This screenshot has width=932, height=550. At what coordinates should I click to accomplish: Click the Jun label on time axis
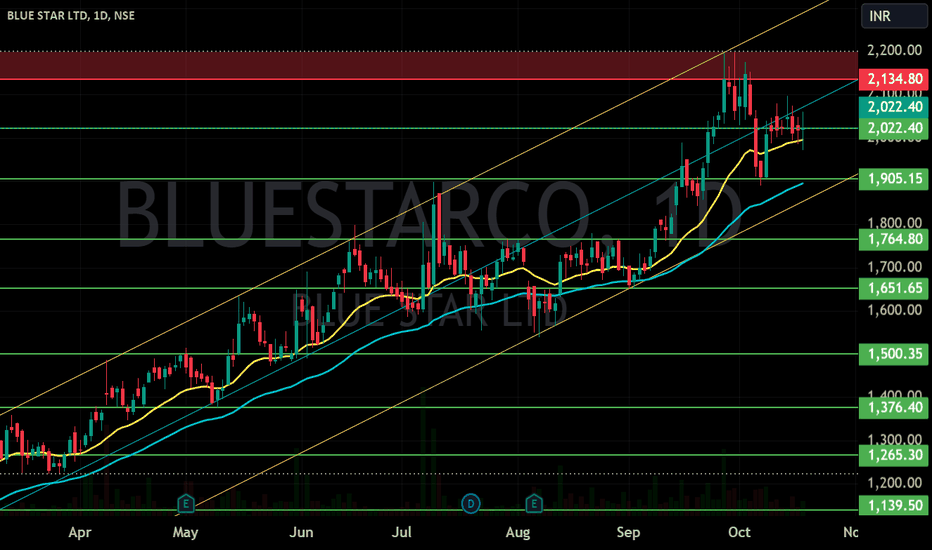click(x=301, y=532)
